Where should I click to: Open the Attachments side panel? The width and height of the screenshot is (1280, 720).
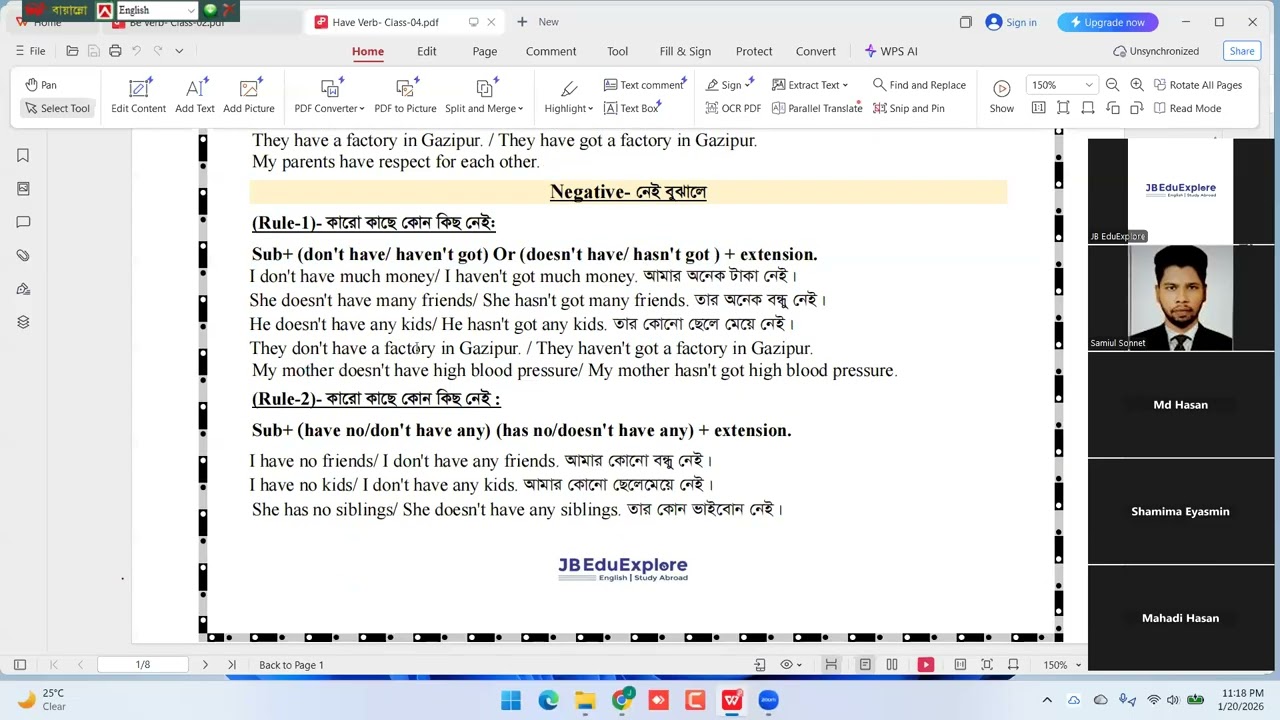(23, 256)
